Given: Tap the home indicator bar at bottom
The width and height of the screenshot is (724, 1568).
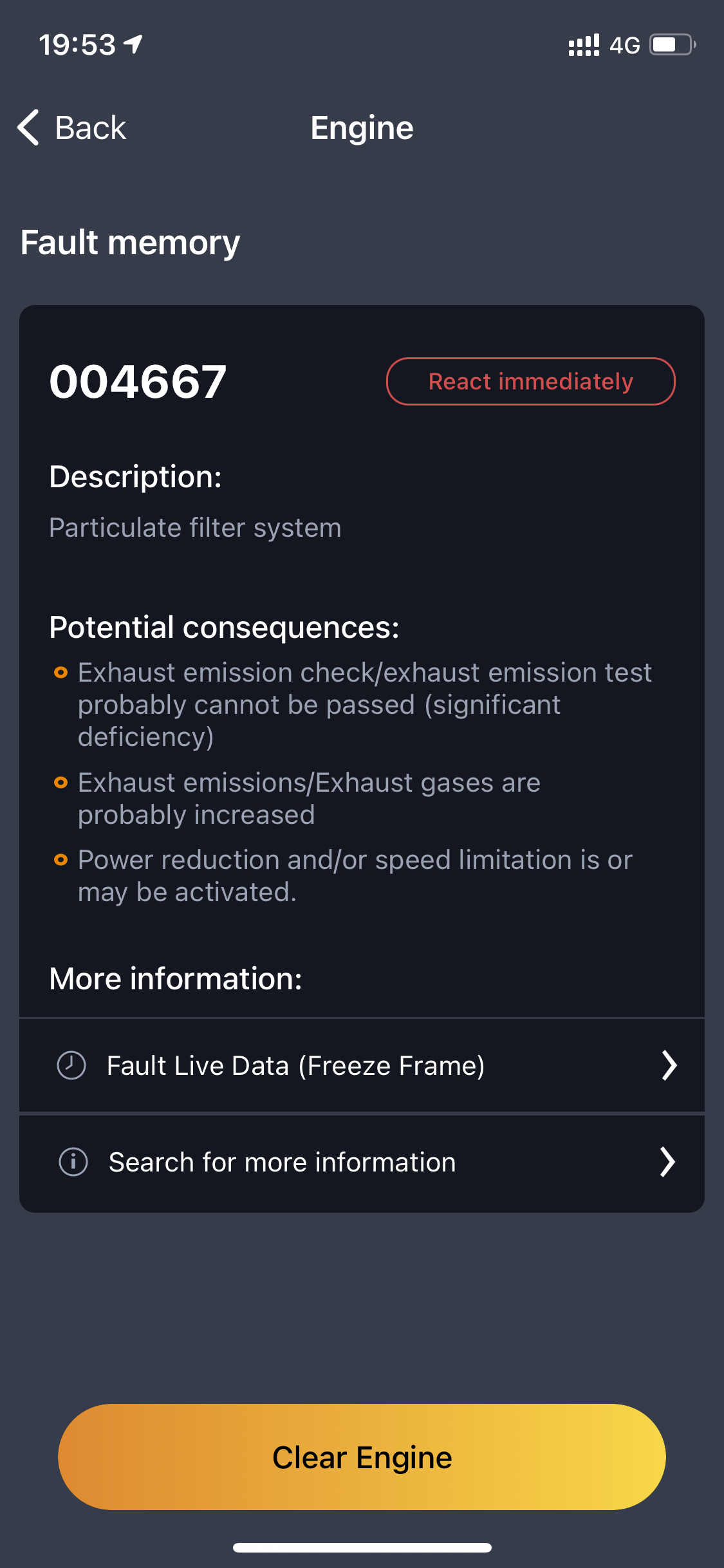Looking at the screenshot, I should click(x=362, y=1547).
